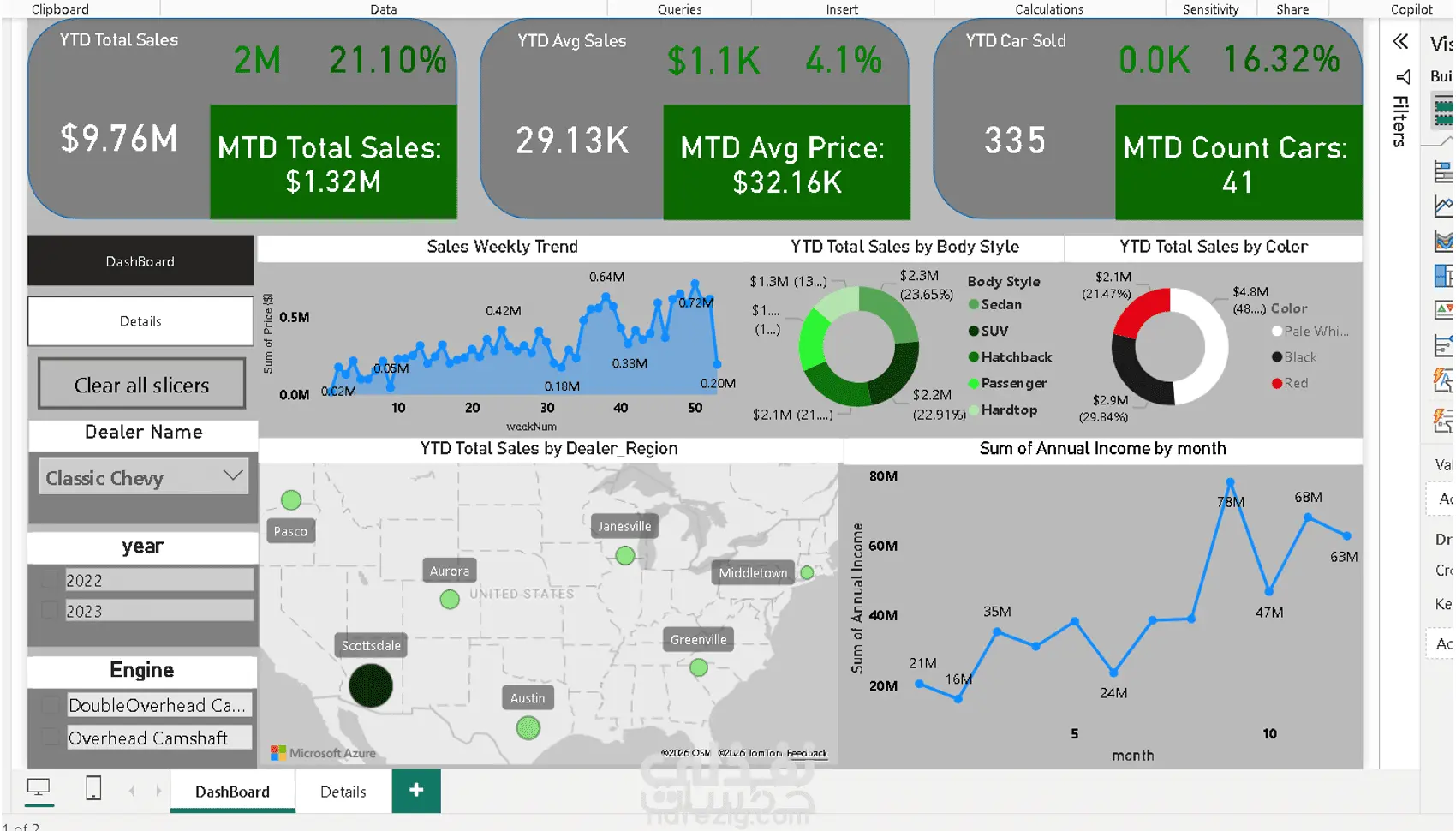The height and width of the screenshot is (831, 1456).
Task: Select Black in the Color legend
Action: (x=1294, y=356)
